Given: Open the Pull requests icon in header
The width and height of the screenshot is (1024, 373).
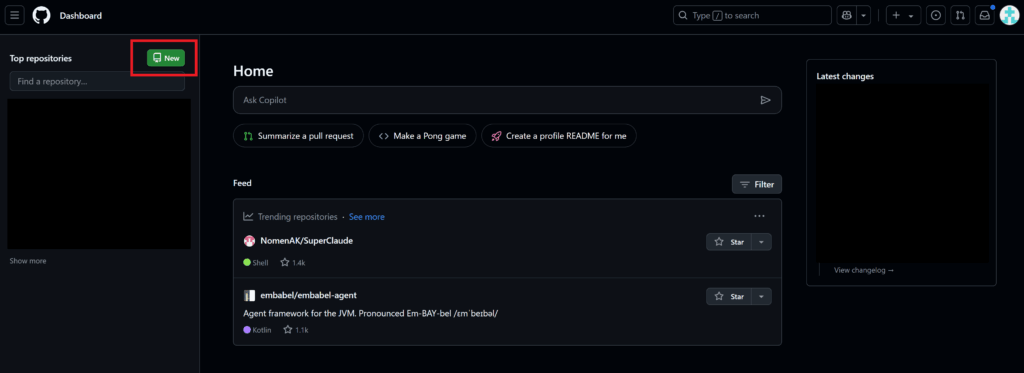Looking at the screenshot, I should [960, 15].
